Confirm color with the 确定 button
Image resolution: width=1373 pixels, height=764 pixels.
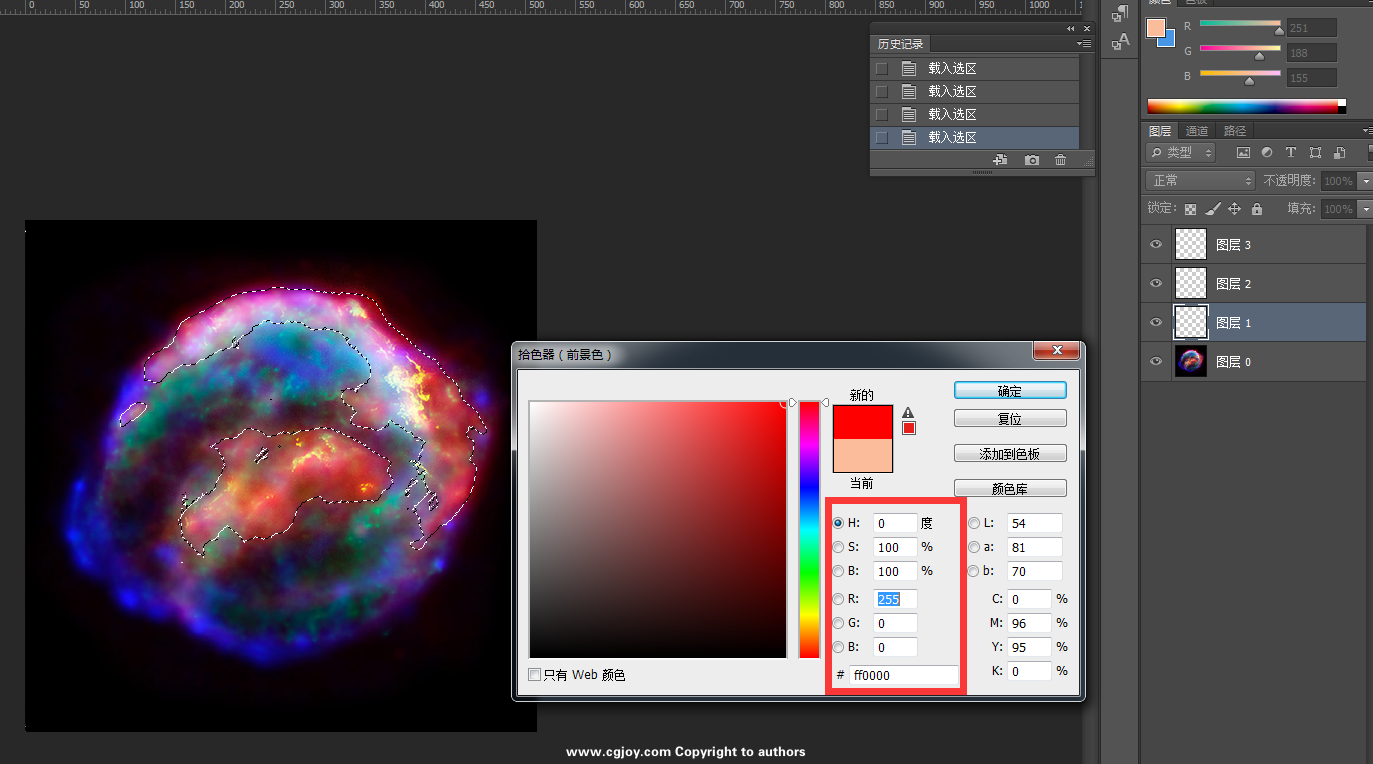click(1010, 391)
